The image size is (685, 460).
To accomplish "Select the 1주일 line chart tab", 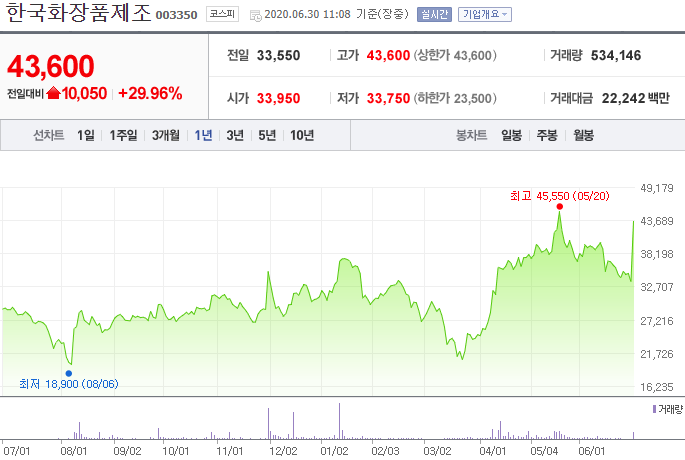I will (x=123, y=135).
